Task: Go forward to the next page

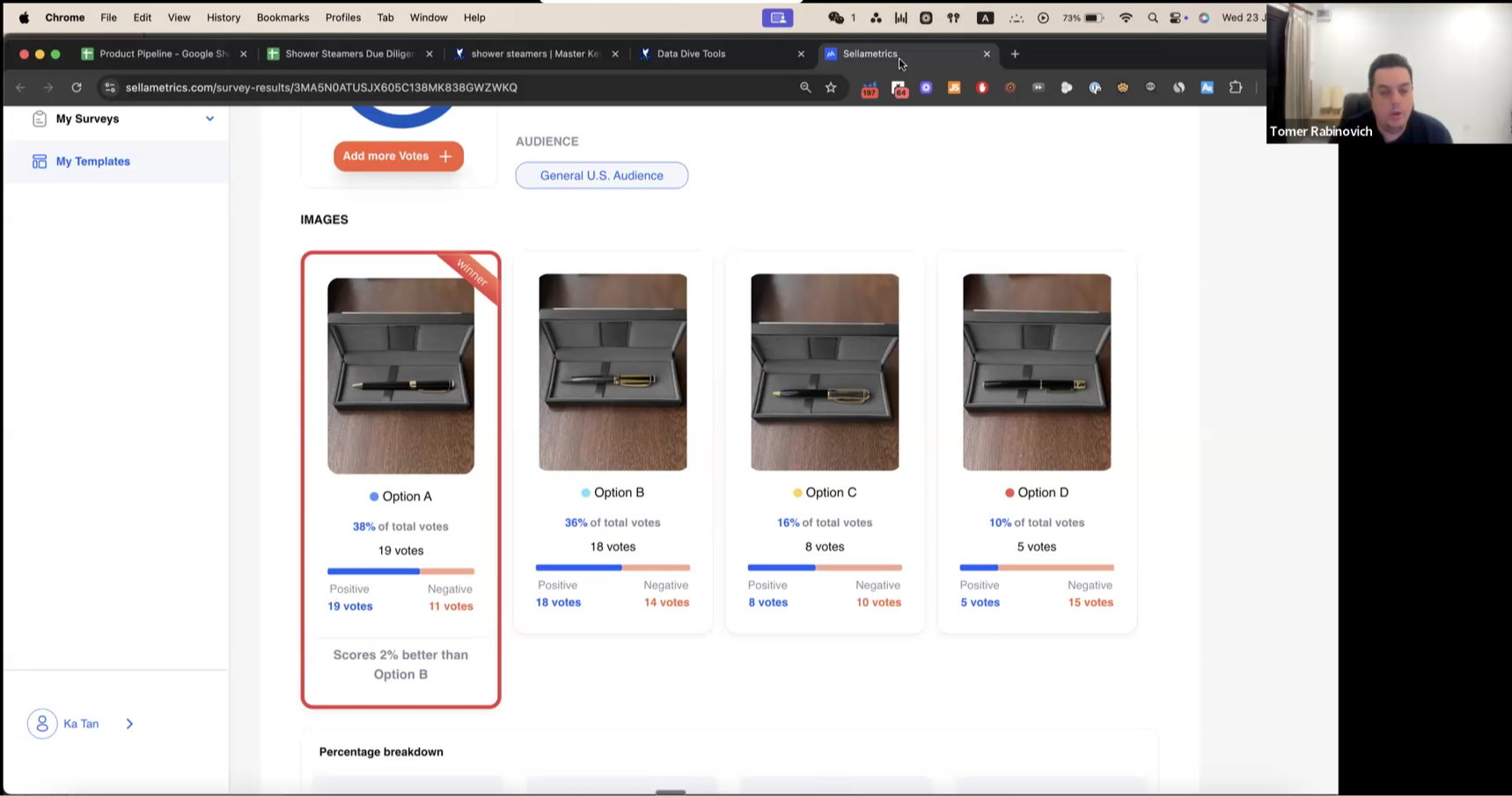Action: point(48,87)
